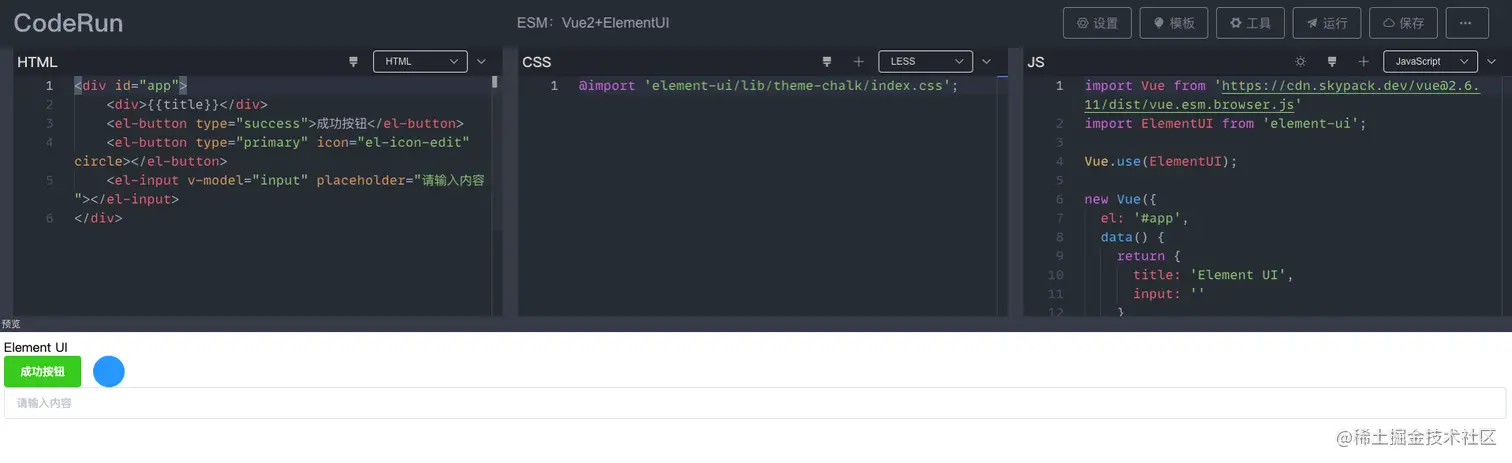Click the format brush icon in HTML panel
Viewport: 1512px width, 463px height.
coord(353,62)
